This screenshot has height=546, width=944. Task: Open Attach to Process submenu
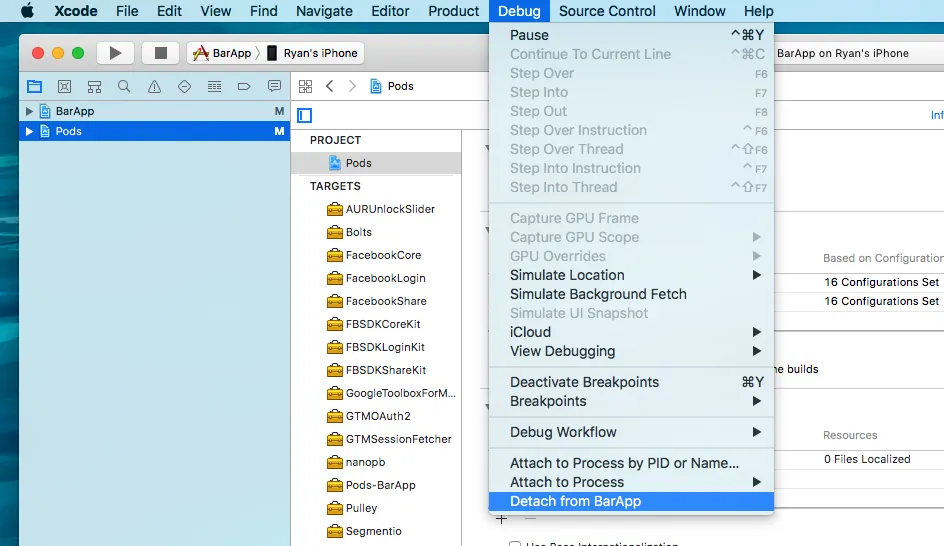(x=631, y=482)
